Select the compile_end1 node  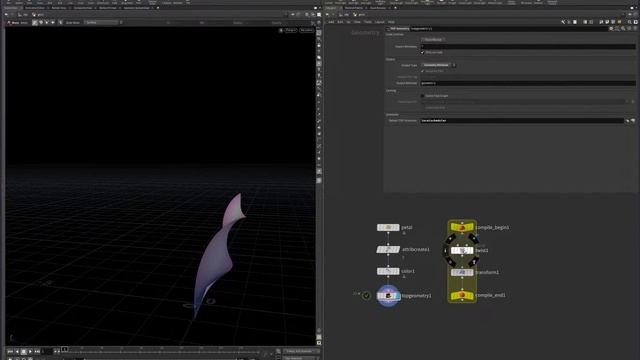tap(462, 295)
